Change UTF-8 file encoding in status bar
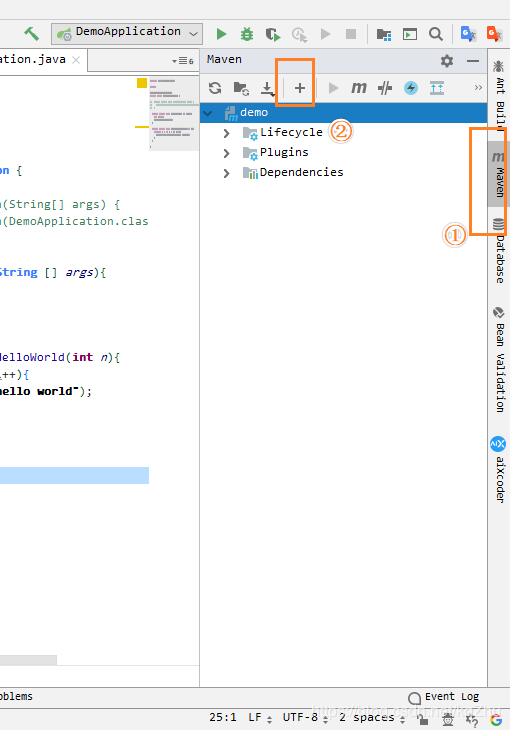Screen dimensions: 515x736 pyautogui.click(x=305, y=718)
